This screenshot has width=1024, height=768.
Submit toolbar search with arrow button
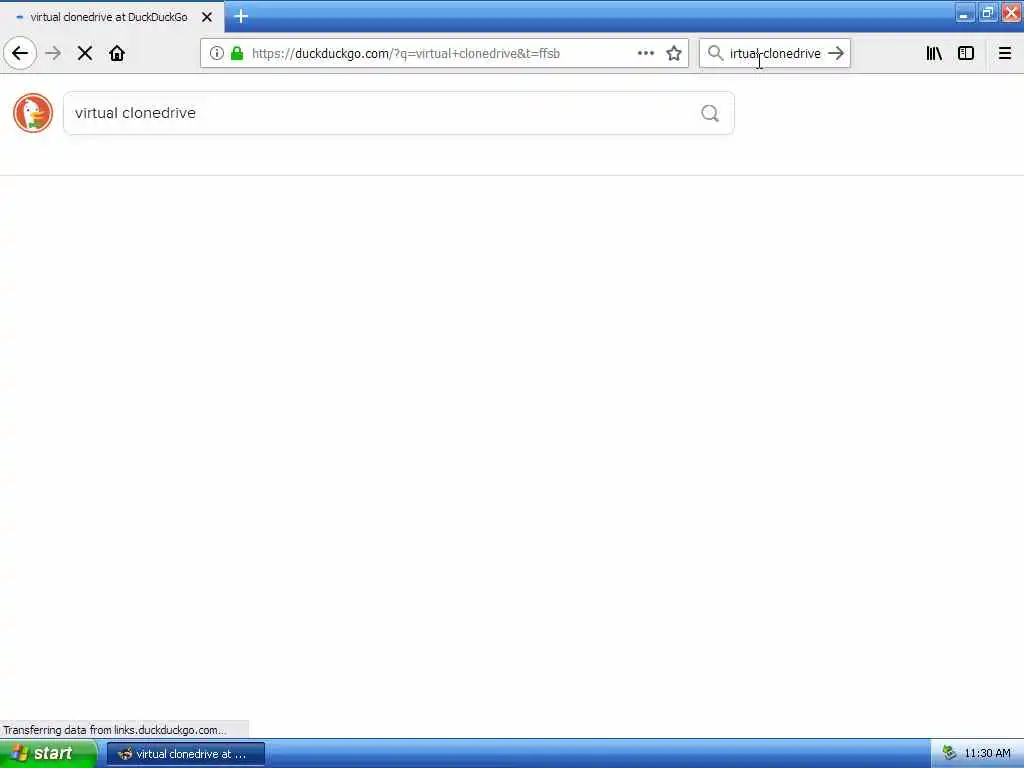(836, 54)
